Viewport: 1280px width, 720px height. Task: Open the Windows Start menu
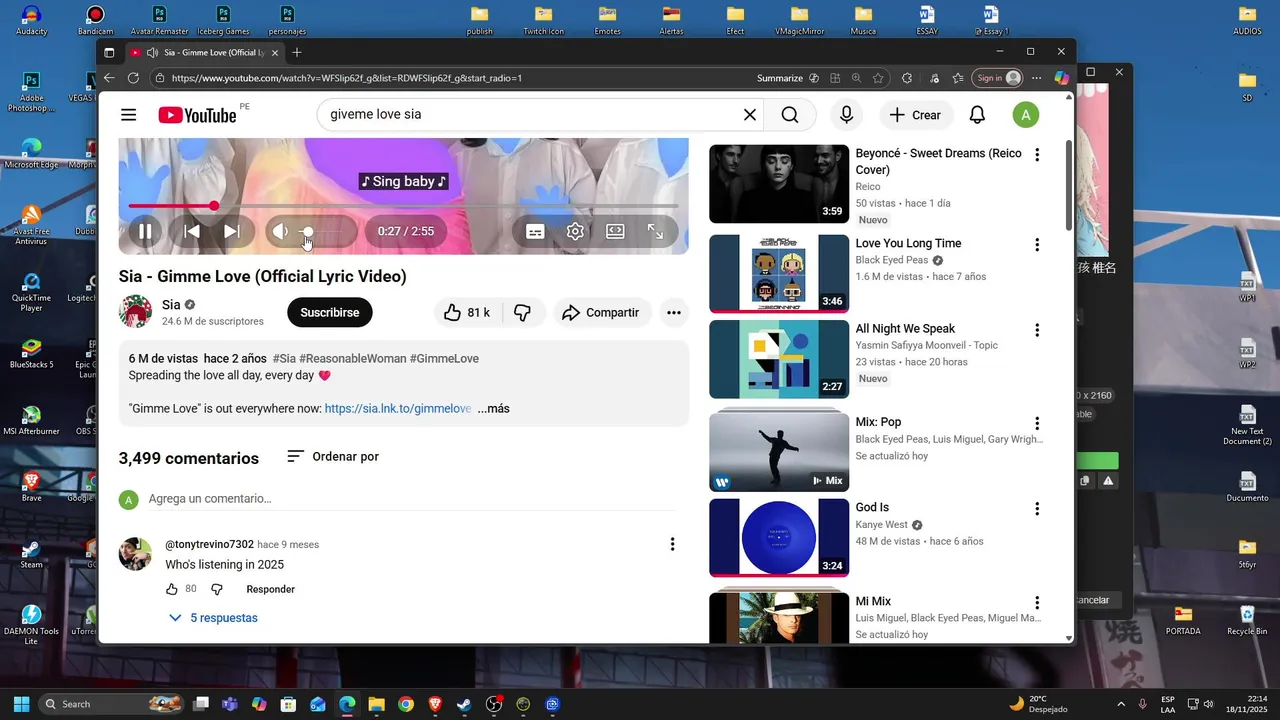pos(21,704)
